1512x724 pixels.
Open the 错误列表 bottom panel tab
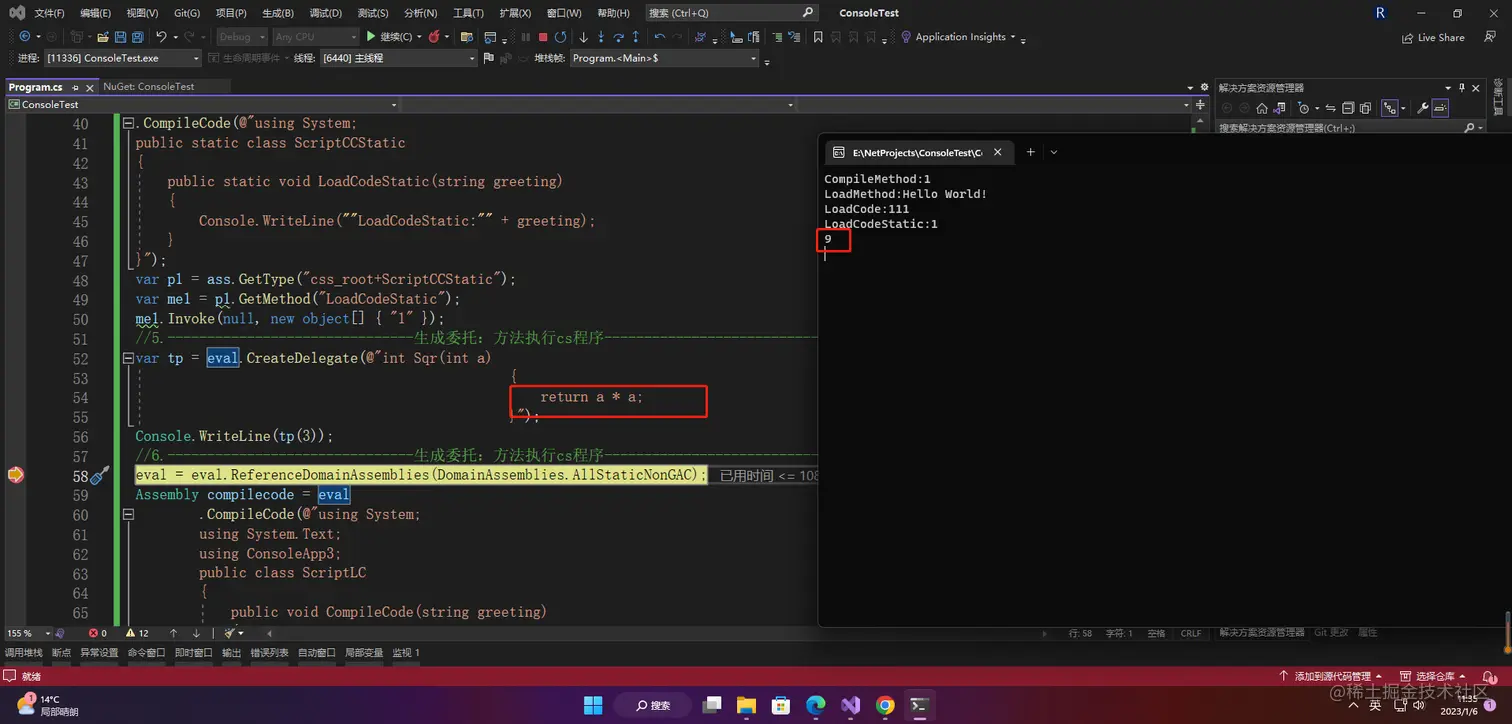click(x=269, y=653)
